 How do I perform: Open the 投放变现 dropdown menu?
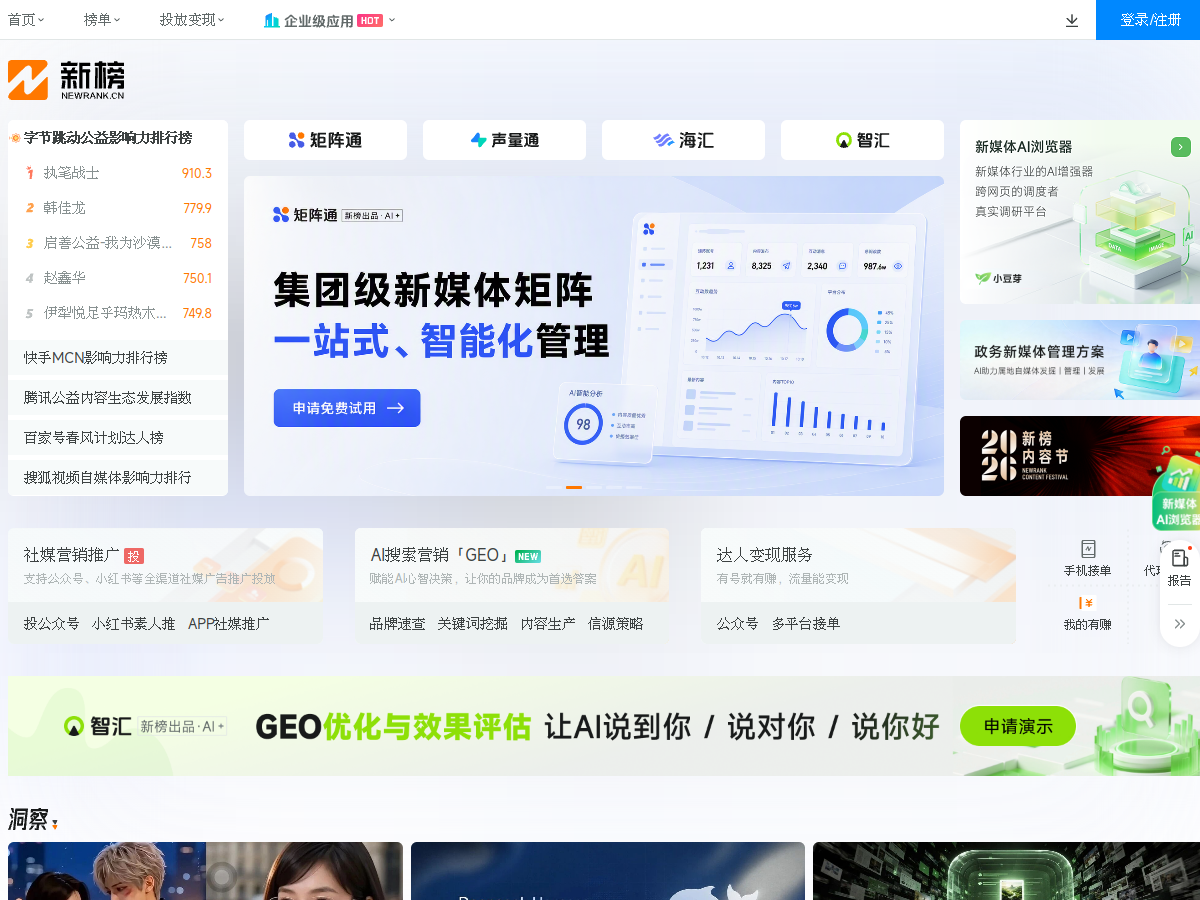click(192, 20)
